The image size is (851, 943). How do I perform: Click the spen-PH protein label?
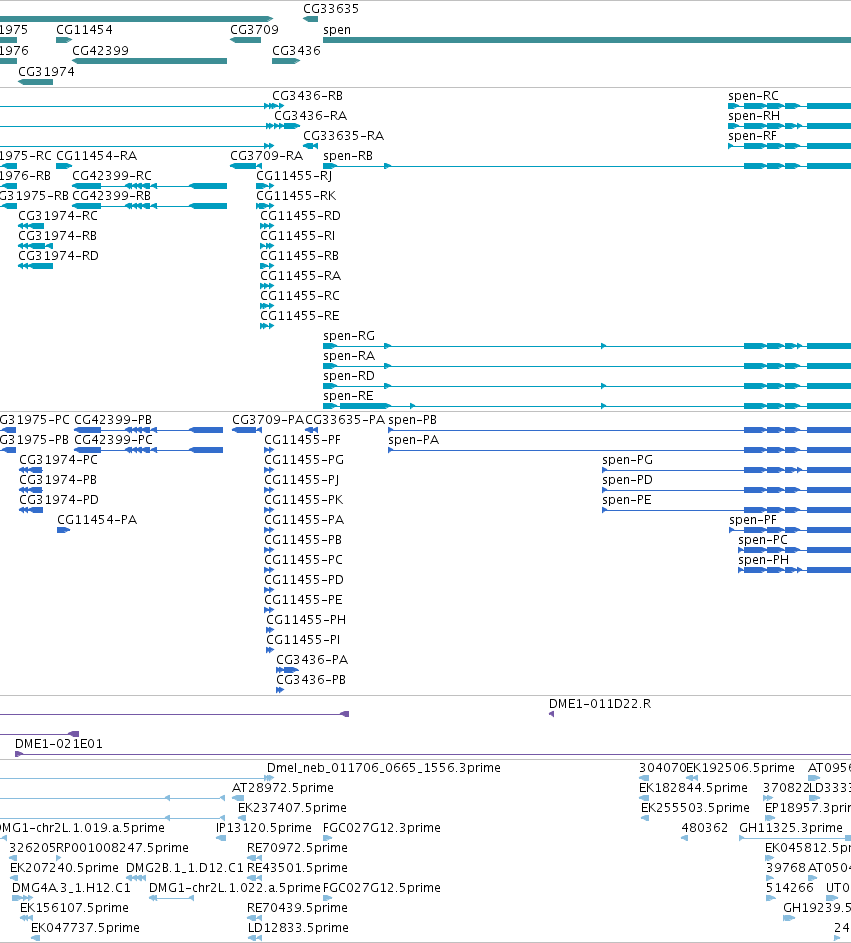pos(764,560)
